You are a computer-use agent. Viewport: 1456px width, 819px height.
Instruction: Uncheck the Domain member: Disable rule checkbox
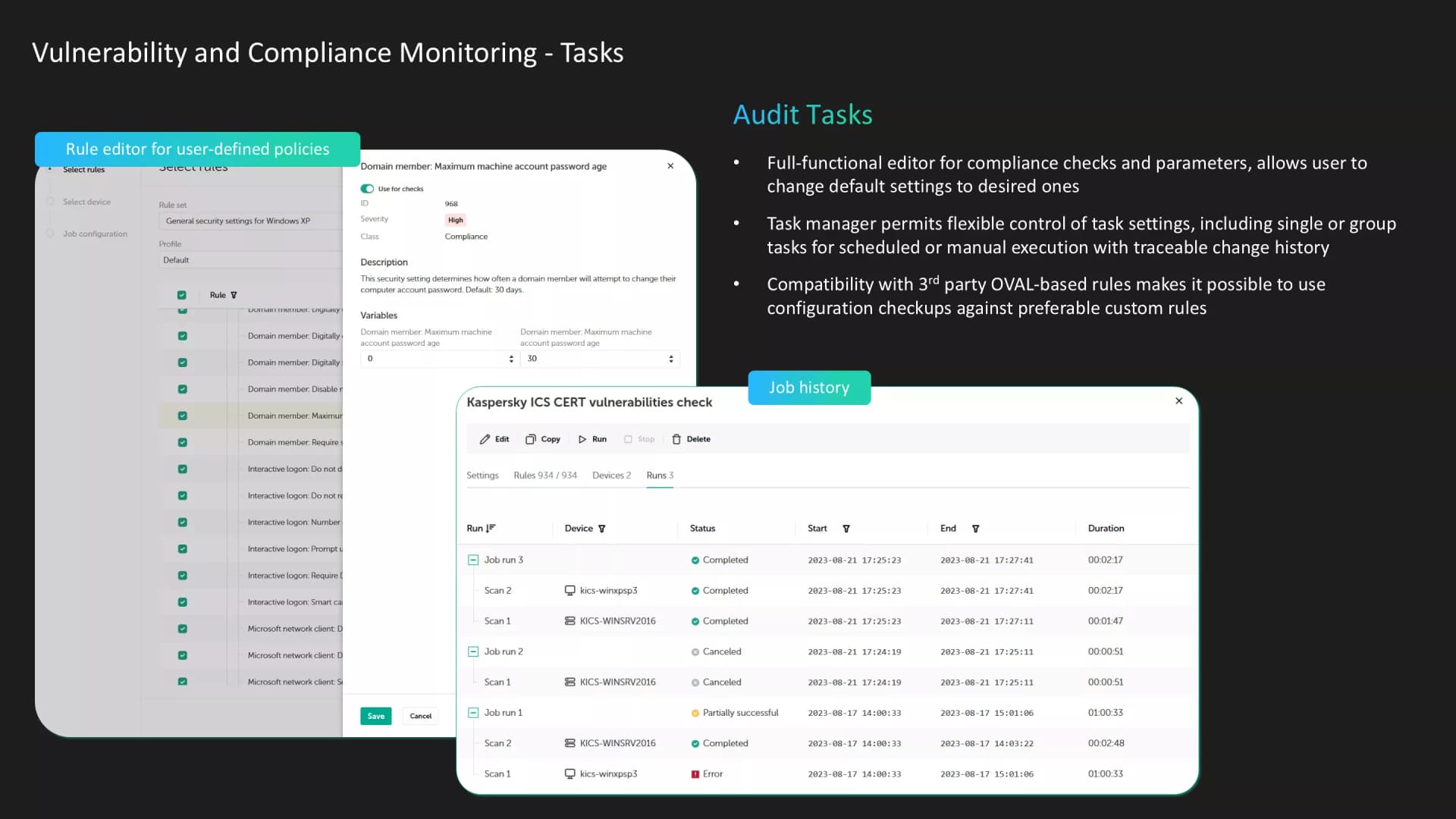coord(182,389)
